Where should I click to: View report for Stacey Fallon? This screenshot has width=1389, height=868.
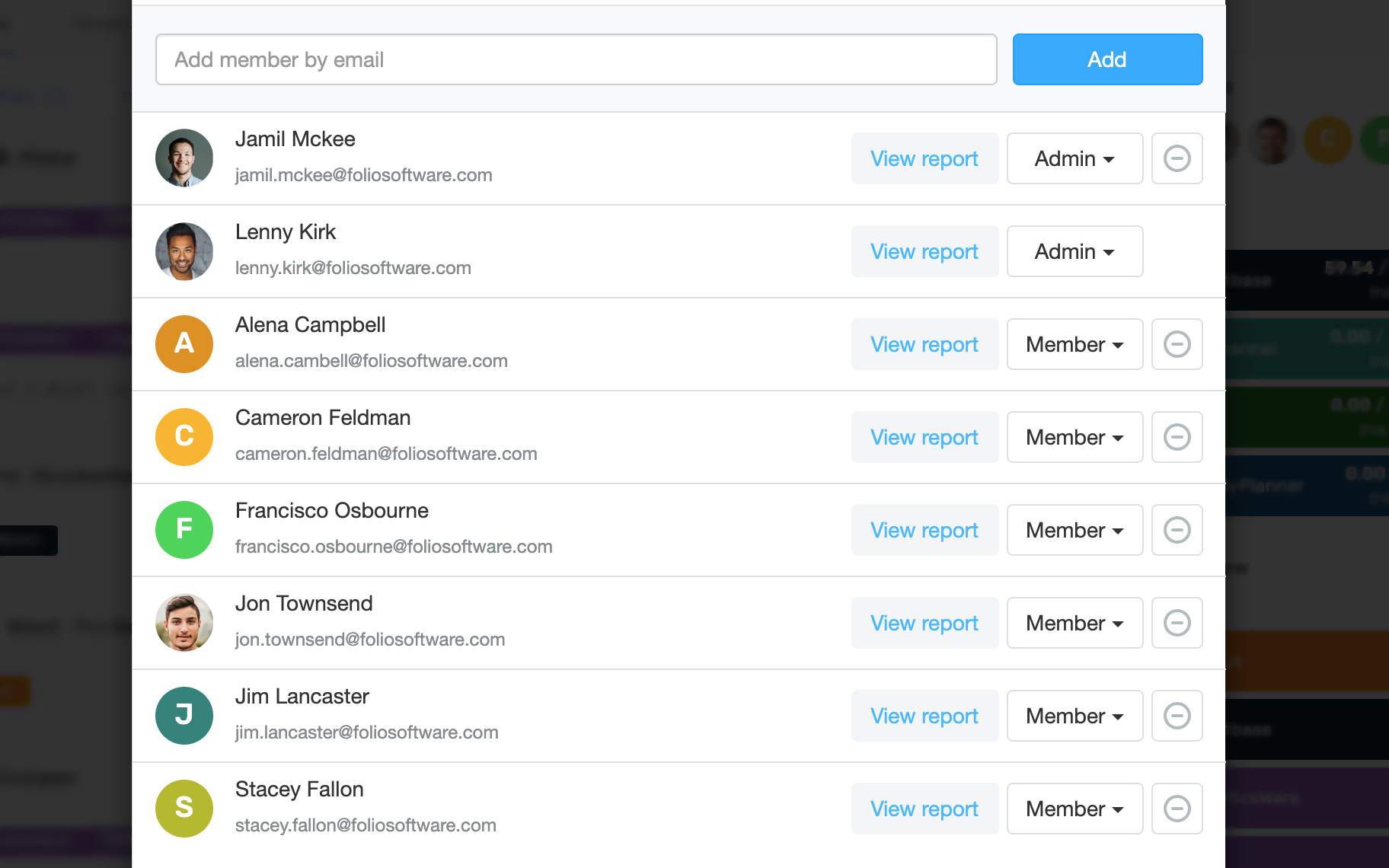point(924,809)
